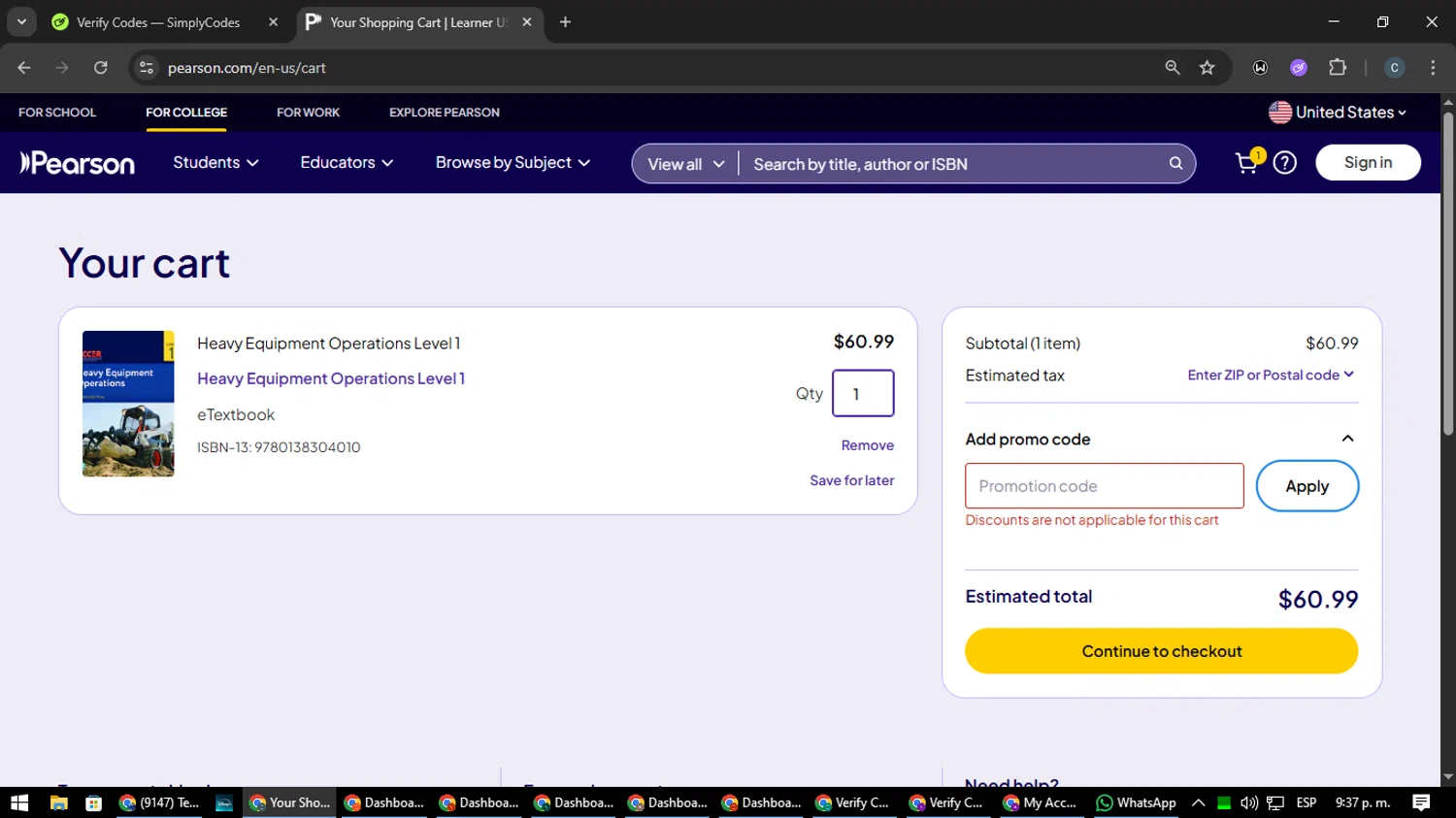Screen dimensions: 1456x818
Task: Open the (9147) Te... taskbar window
Action: 158,802
